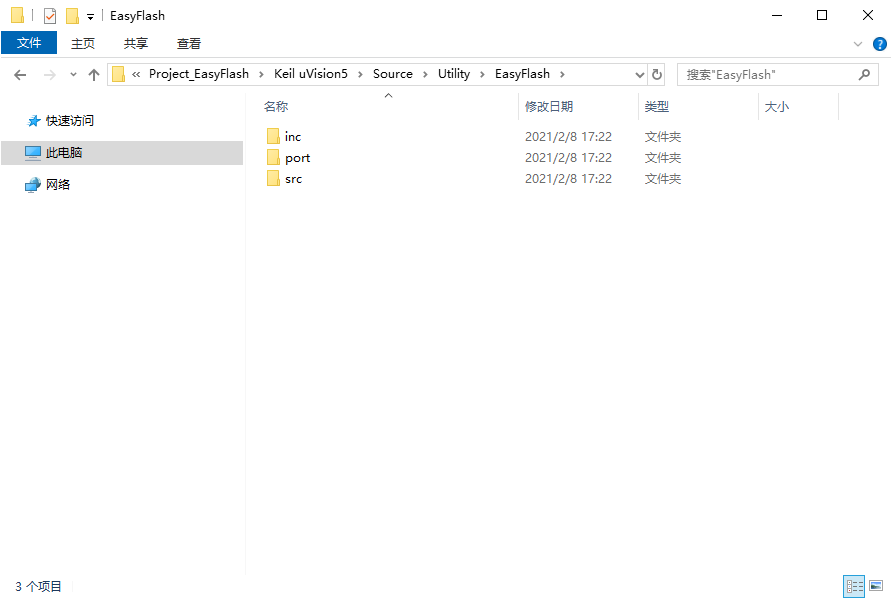
Task: Click the 文件夹 type of src
Action: [663, 179]
